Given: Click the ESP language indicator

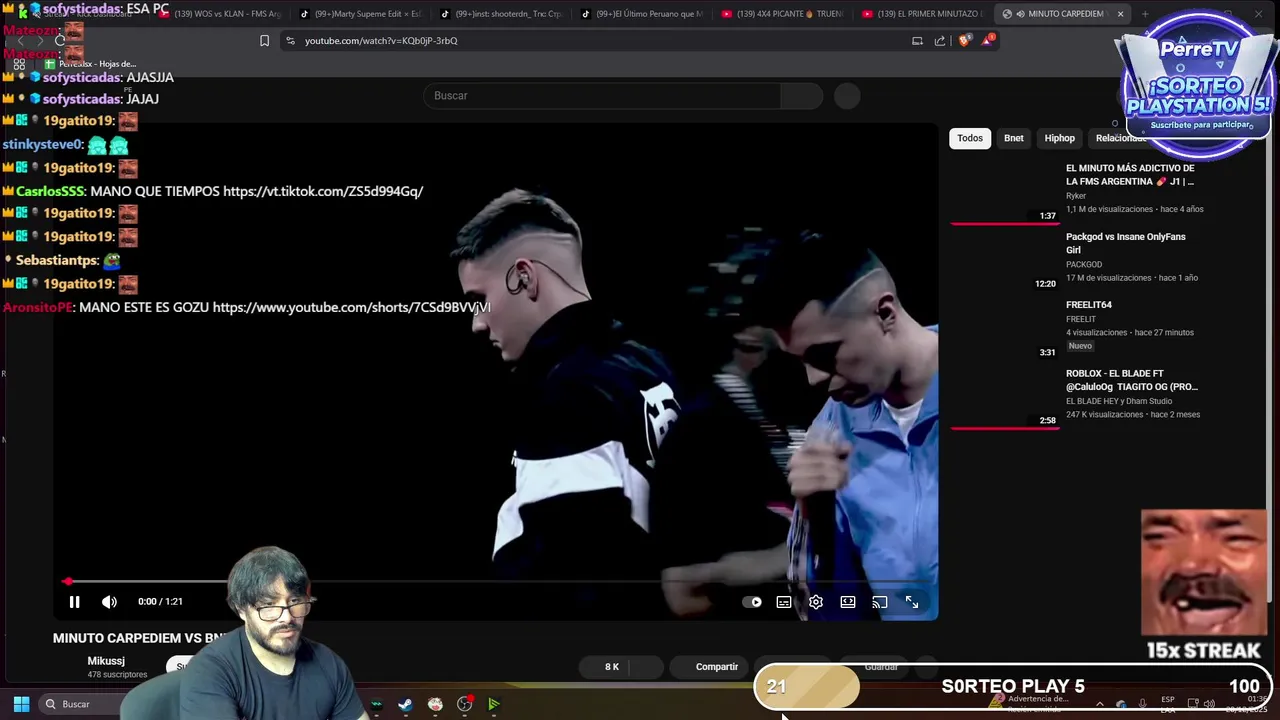Looking at the screenshot, I should point(1168,704).
